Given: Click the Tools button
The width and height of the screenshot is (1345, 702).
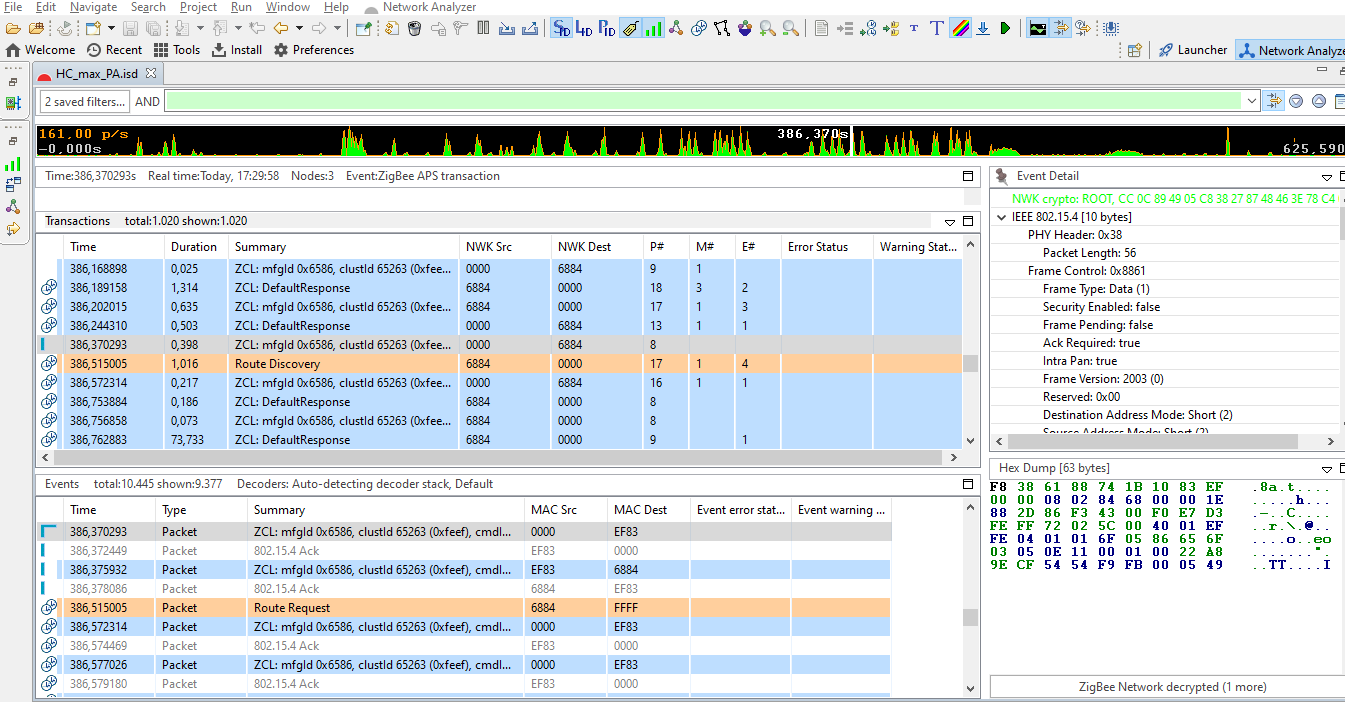Looking at the screenshot, I should (x=177, y=50).
